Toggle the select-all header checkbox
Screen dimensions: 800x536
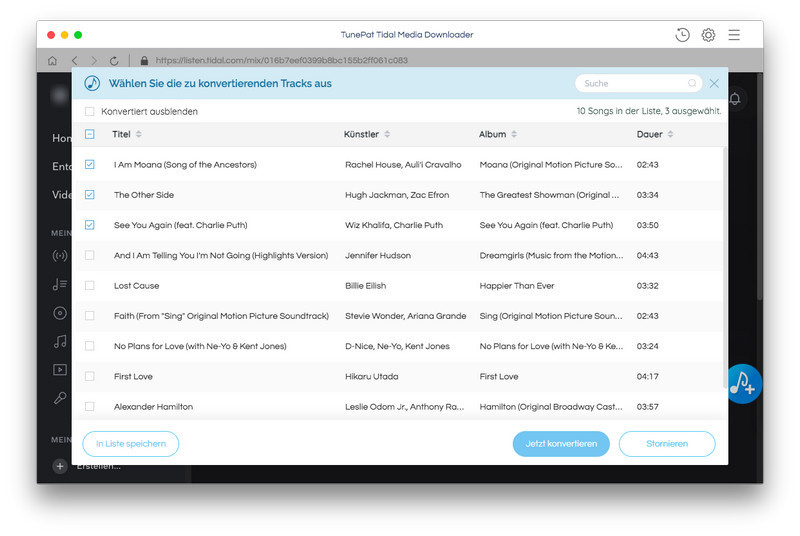(90, 134)
